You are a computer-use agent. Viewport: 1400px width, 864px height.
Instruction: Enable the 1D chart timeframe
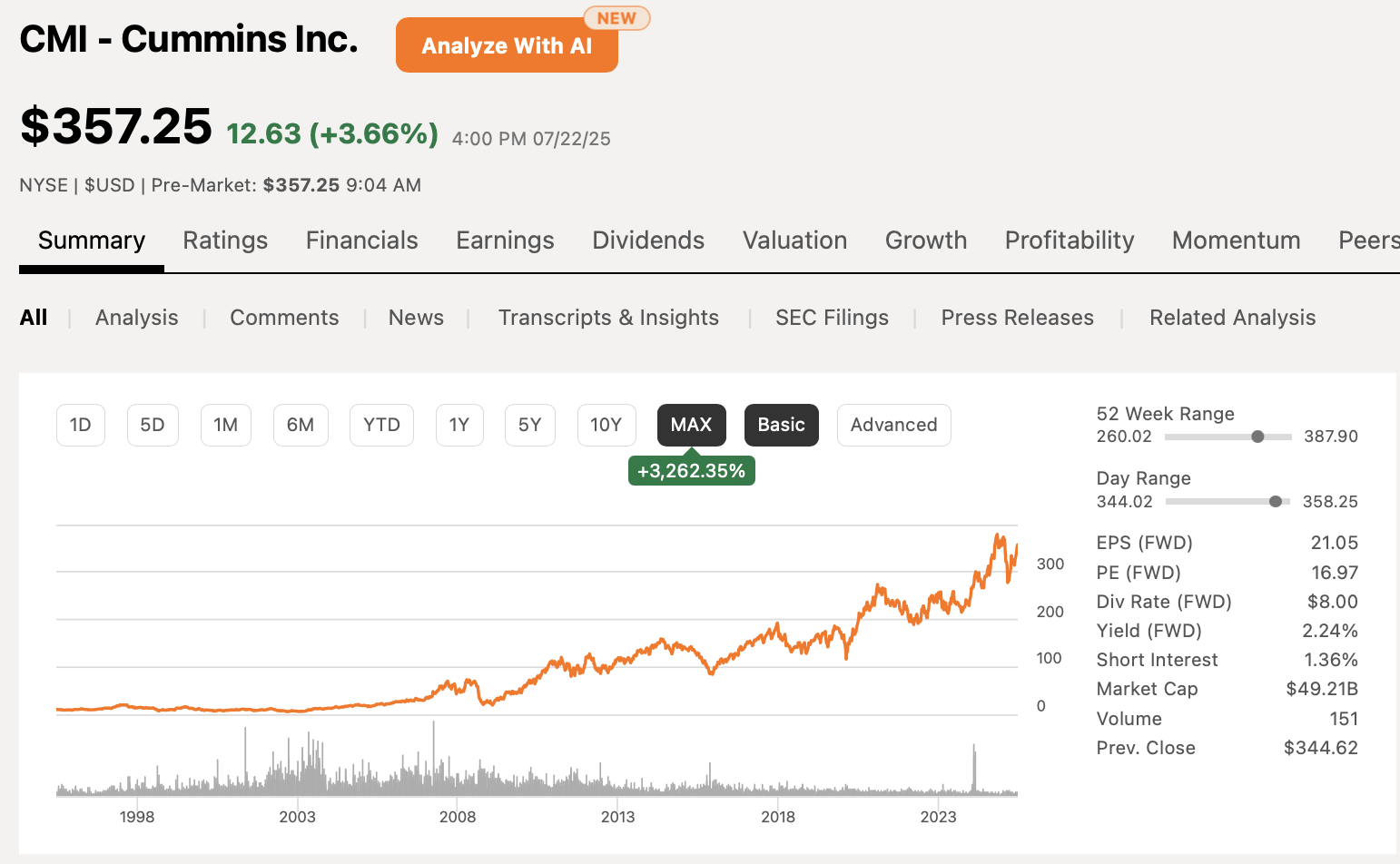coord(81,424)
